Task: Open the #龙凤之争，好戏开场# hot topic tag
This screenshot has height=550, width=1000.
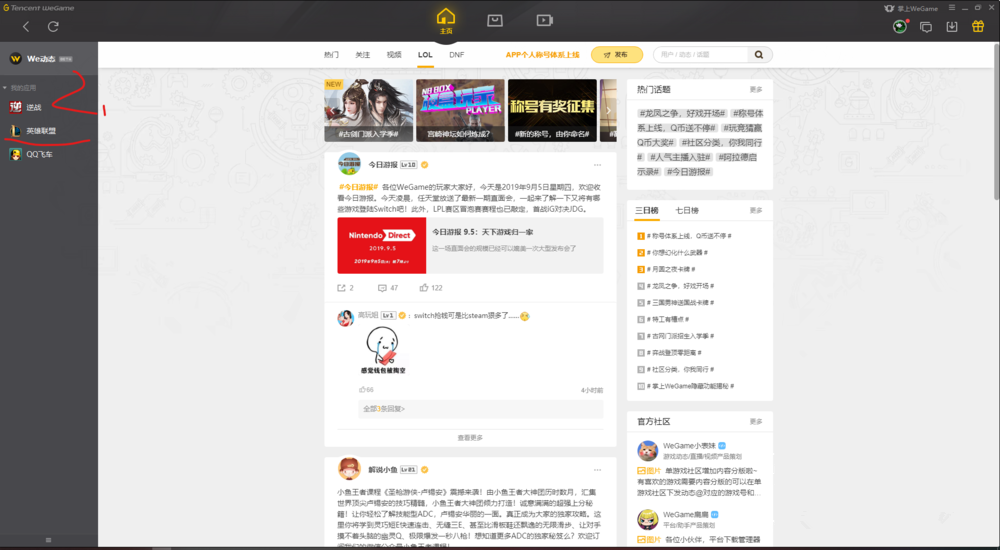Action: [682, 114]
